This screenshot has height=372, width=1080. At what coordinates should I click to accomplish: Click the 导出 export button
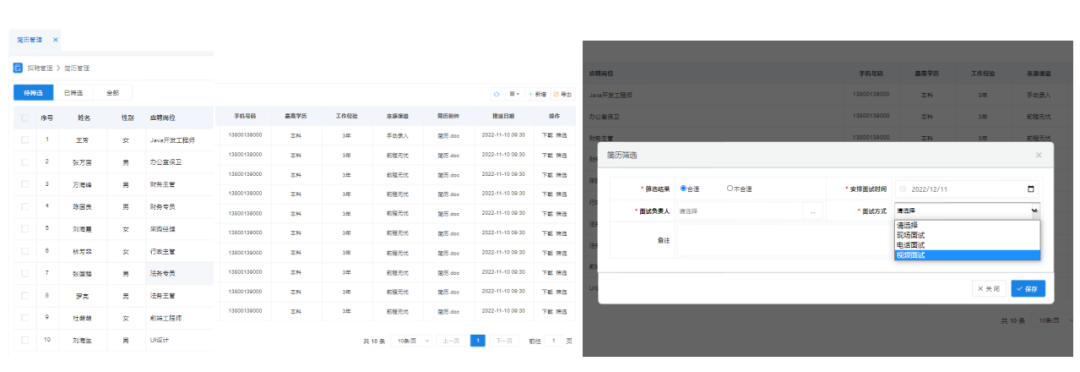coord(563,94)
